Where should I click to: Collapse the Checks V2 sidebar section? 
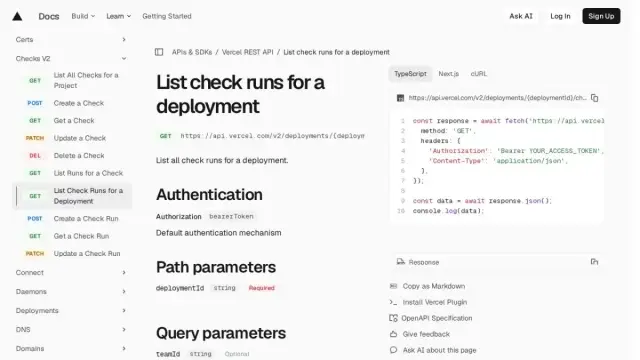tap(71, 59)
